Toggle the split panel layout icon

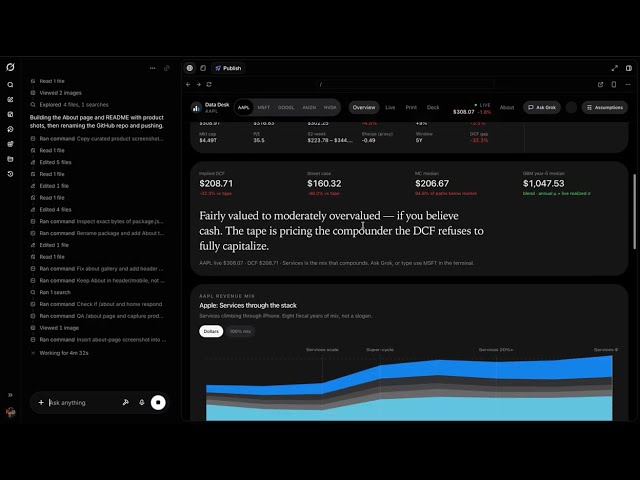[x=629, y=68]
